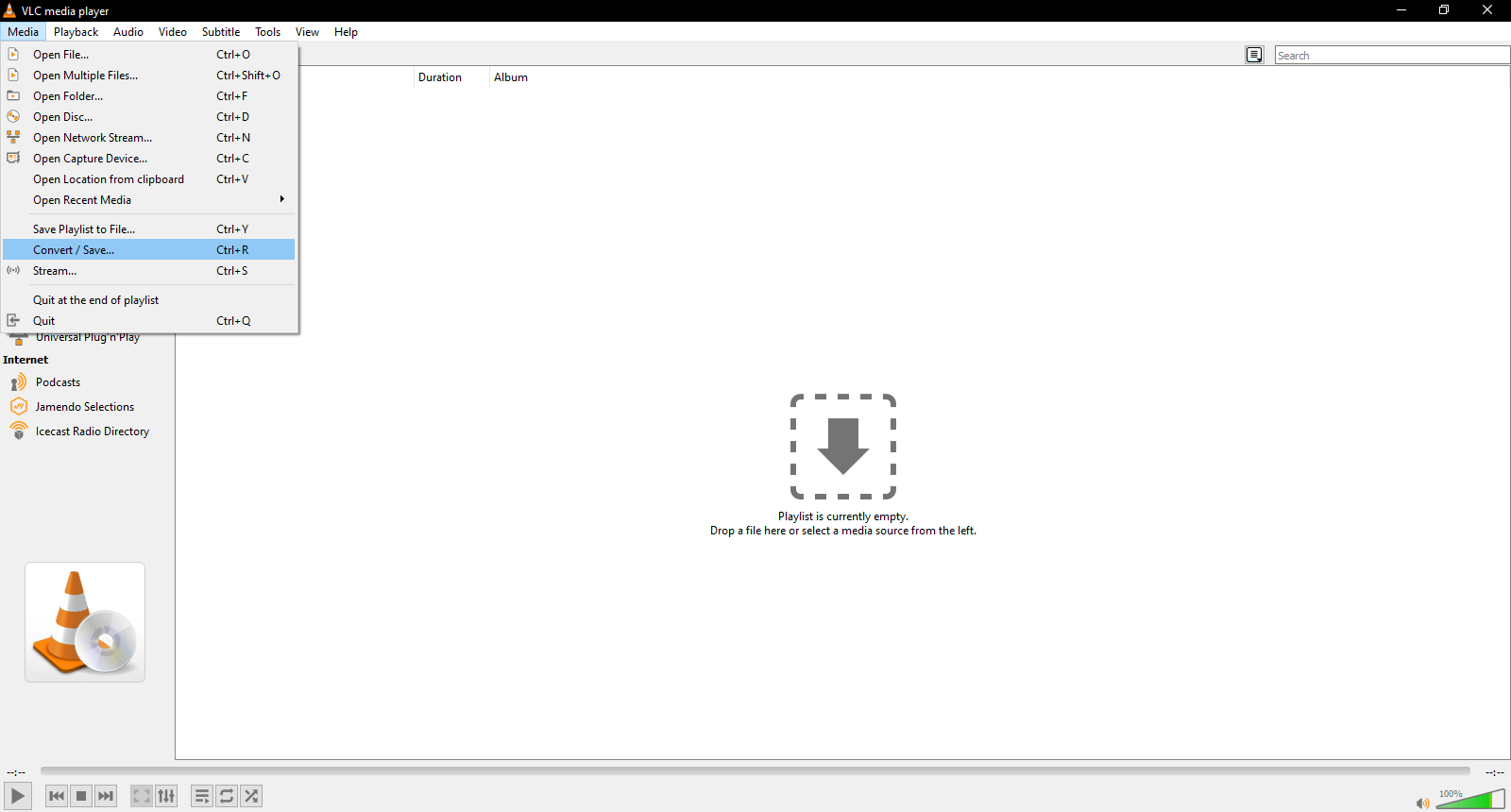
Task: Choose Open Location from clipboard
Action: click(149, 178)
